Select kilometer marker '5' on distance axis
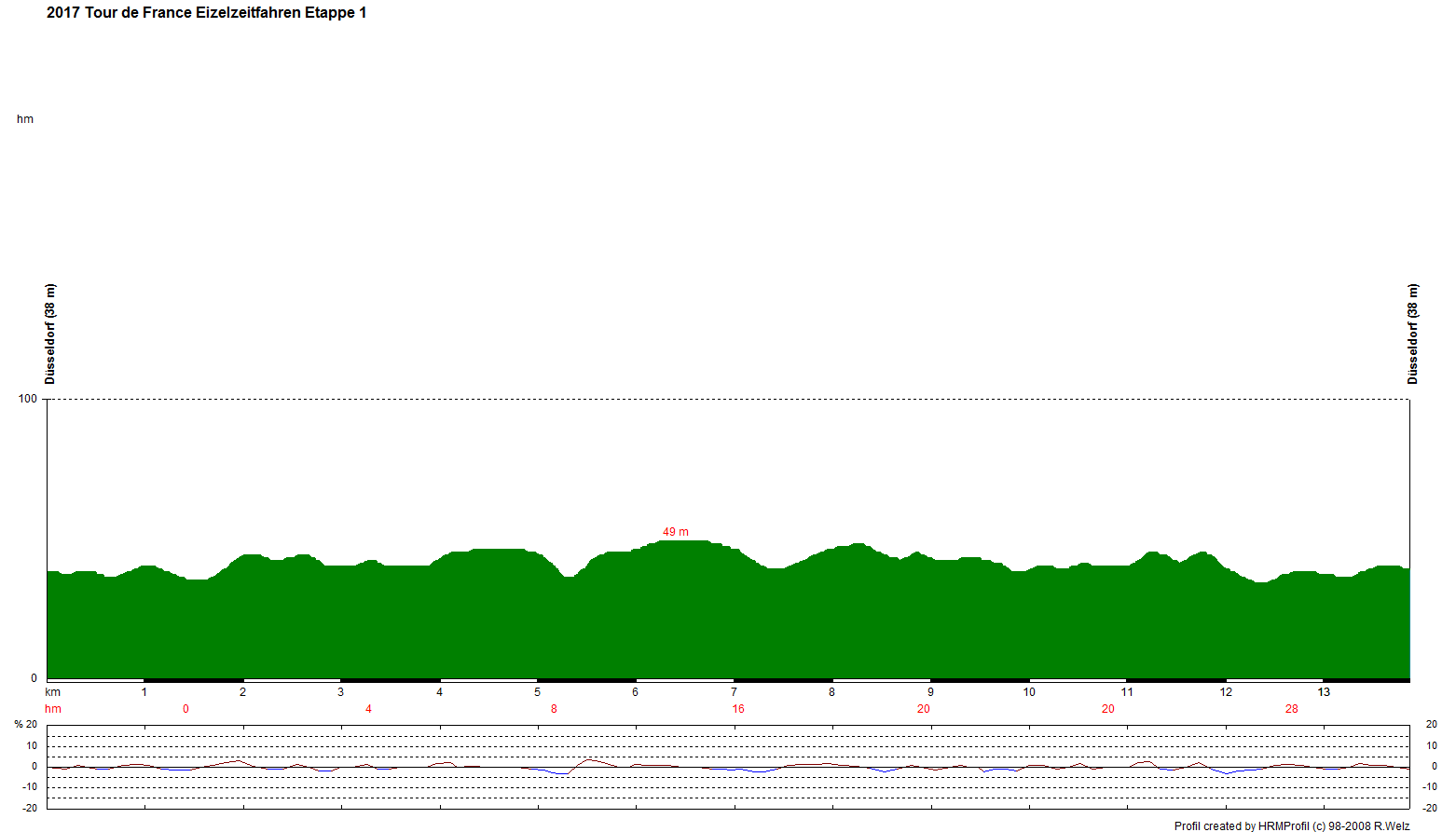 [538, 692]
